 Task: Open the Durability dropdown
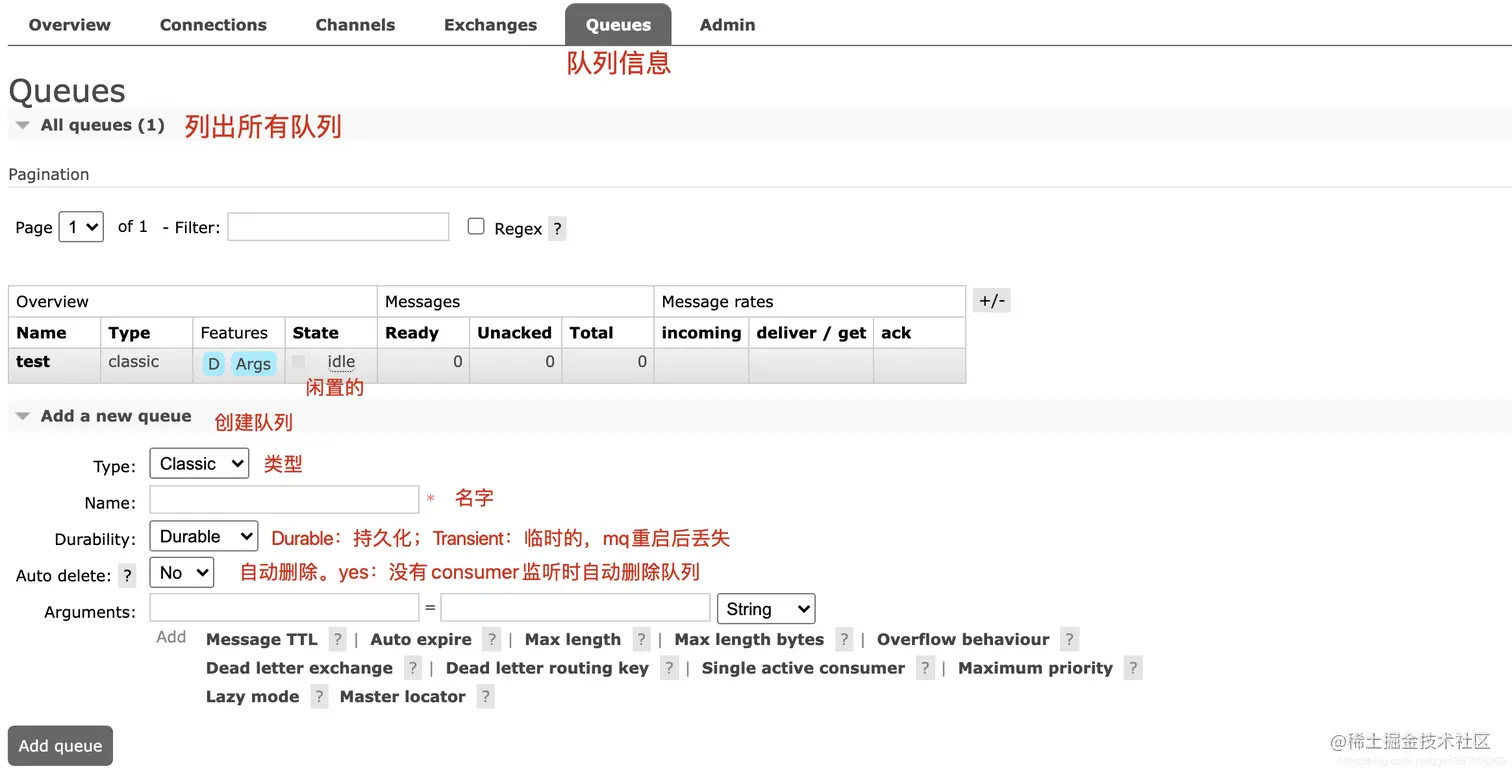tap(204, 536)
